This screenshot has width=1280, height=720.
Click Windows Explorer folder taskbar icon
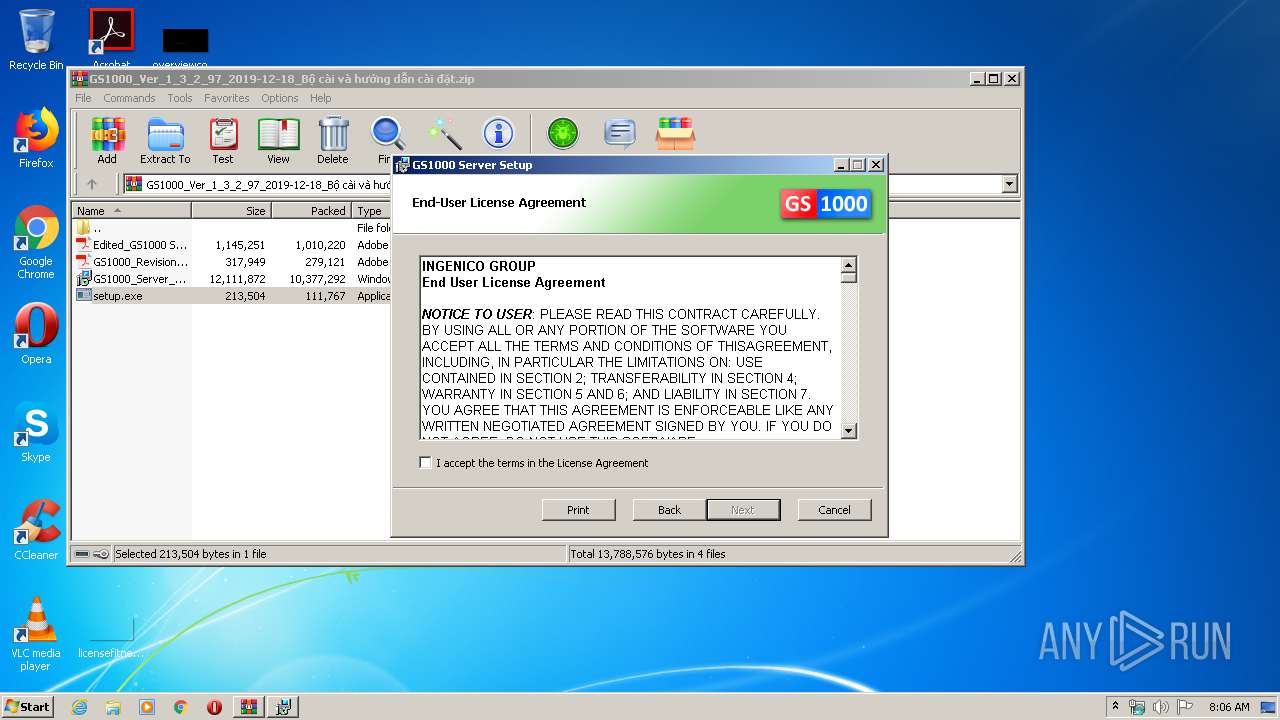pos(113,707)
